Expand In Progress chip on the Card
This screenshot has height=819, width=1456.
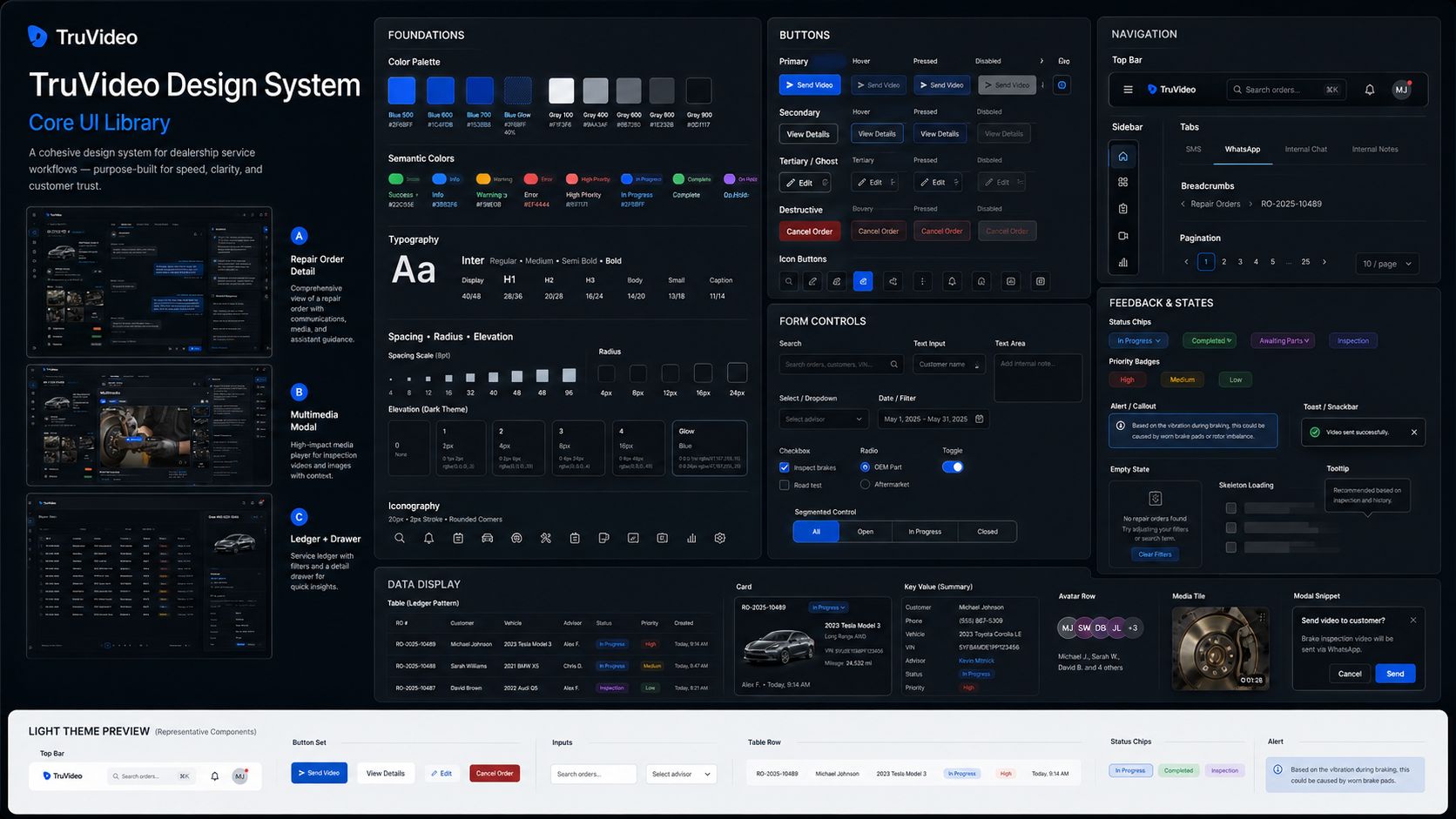(x=828, y=608)
